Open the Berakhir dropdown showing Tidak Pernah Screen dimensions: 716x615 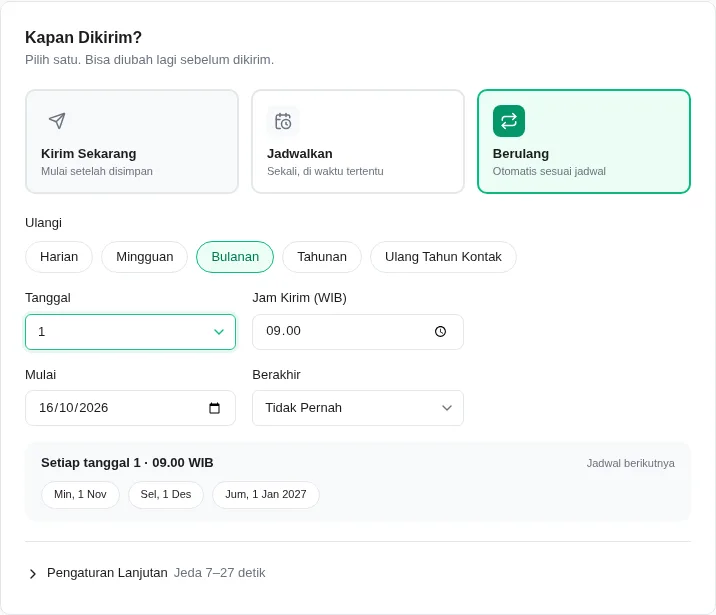coord(358,408)
